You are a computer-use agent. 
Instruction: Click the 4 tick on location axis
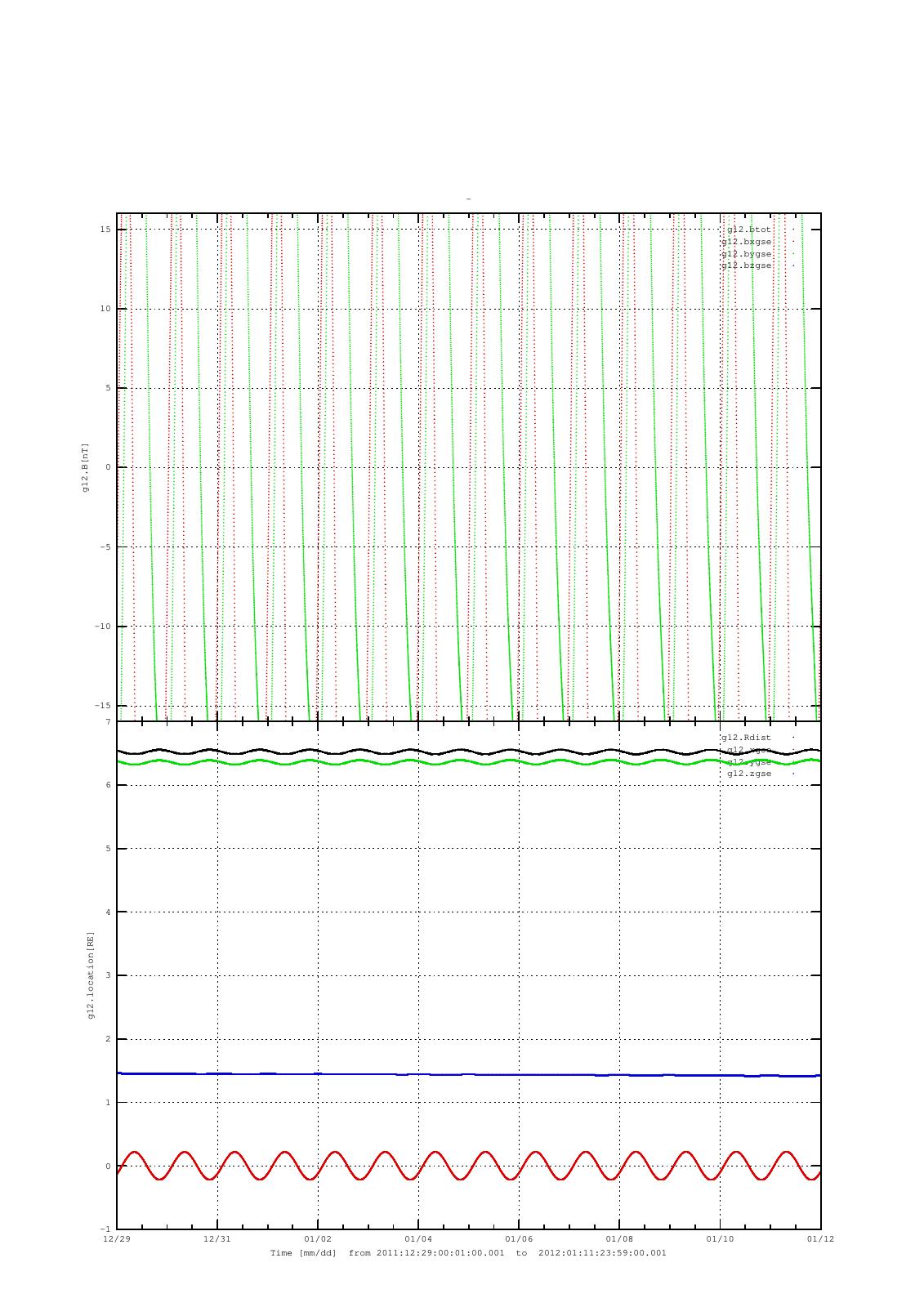coord(108,912)
